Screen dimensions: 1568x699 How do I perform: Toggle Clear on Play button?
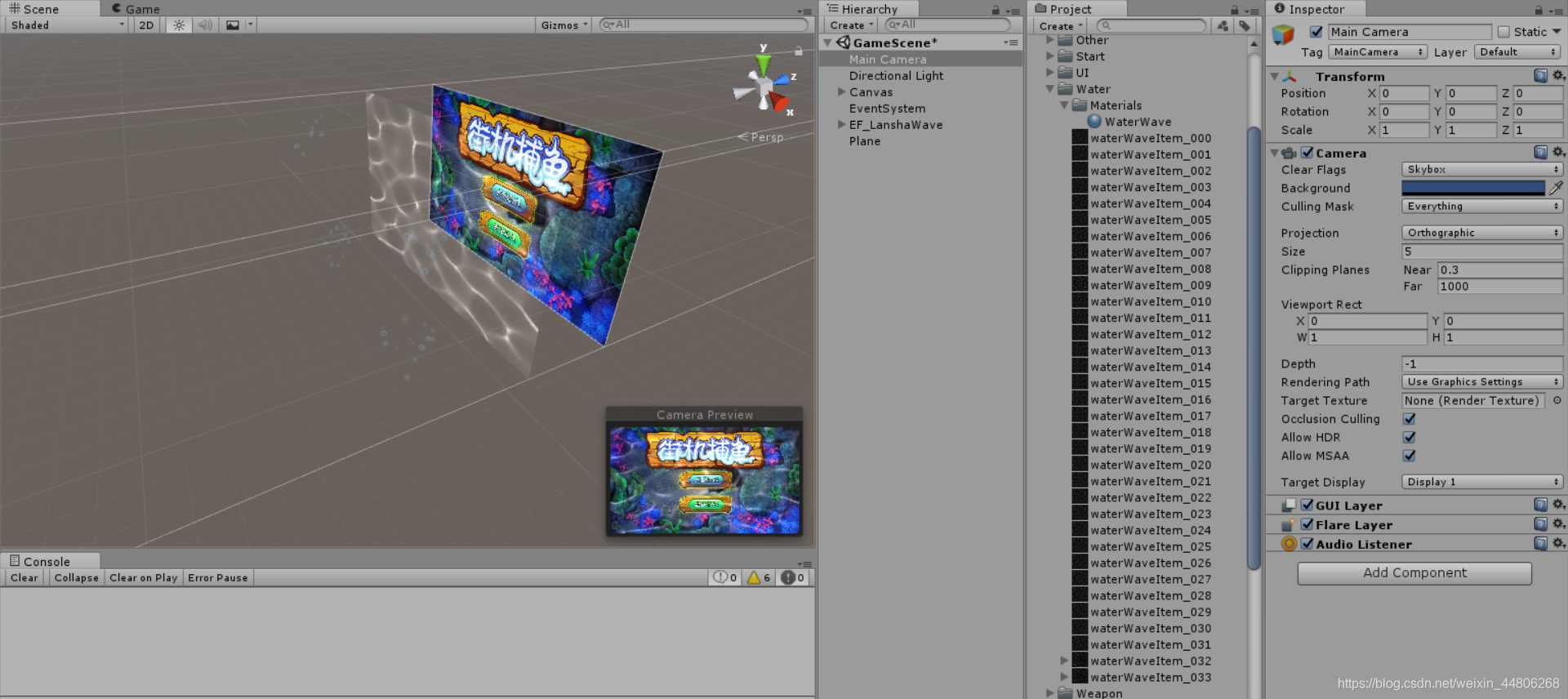pos(144,578)
